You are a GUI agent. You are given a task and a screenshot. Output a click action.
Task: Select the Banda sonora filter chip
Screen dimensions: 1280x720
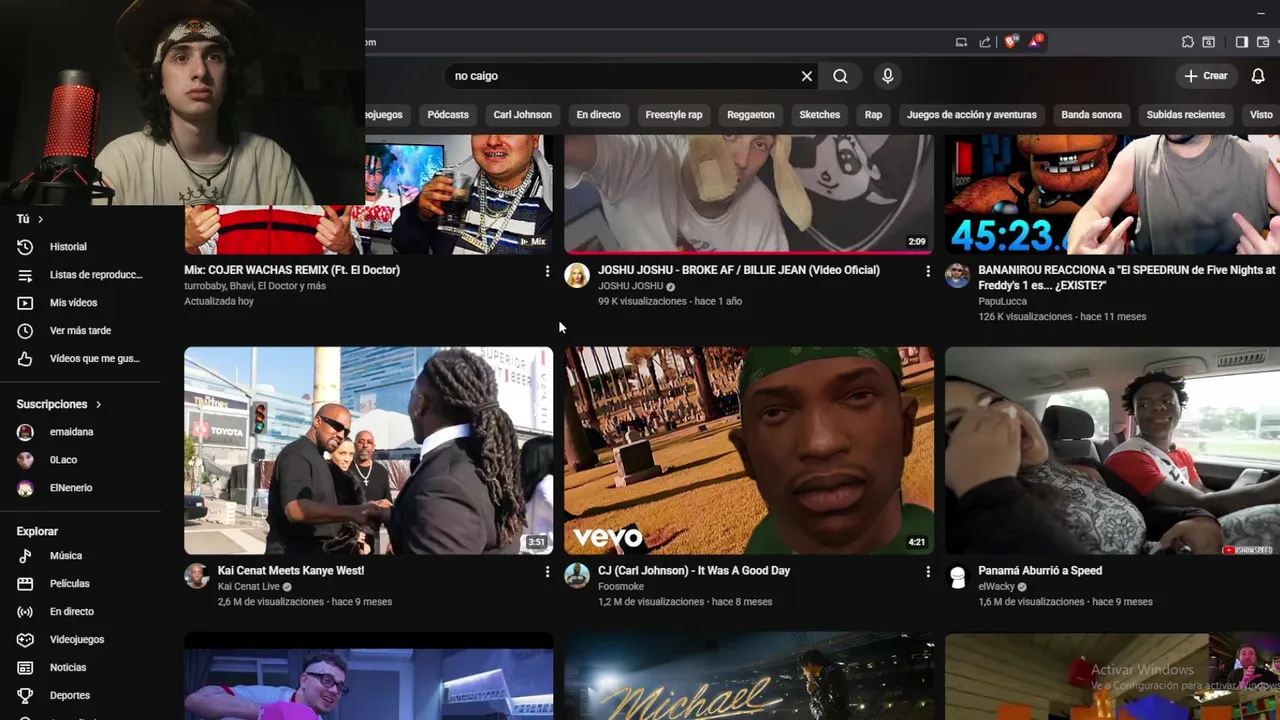1091,115
